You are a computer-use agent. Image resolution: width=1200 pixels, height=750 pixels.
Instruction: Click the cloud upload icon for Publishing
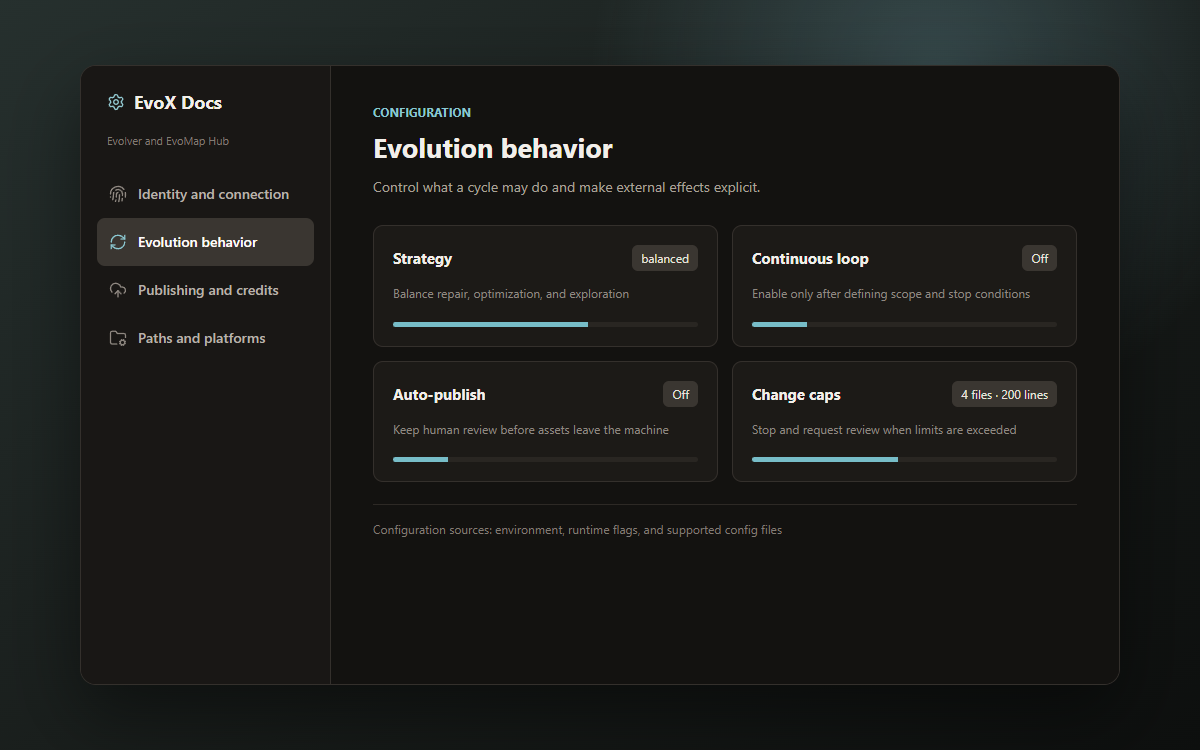tap(118, 290)
